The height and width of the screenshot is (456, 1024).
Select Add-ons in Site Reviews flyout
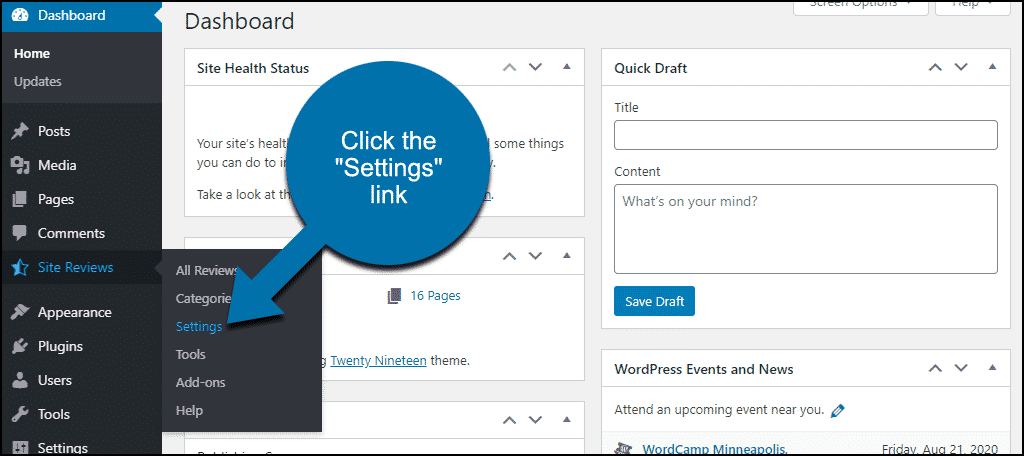(x=200, y=383)
